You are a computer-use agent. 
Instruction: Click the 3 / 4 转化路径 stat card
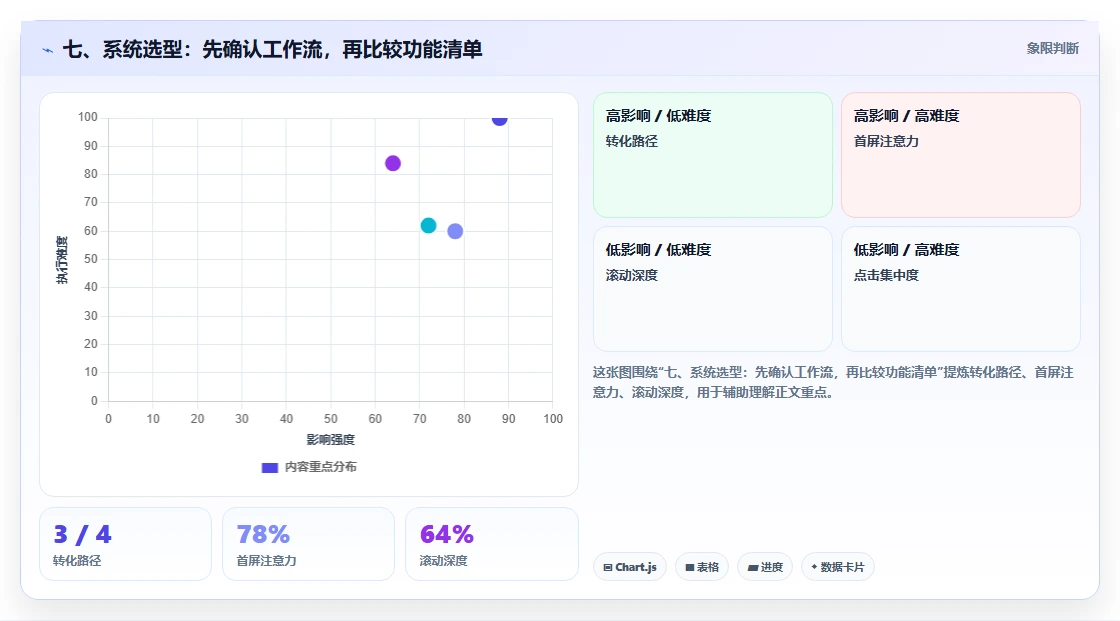coord(126,544)
